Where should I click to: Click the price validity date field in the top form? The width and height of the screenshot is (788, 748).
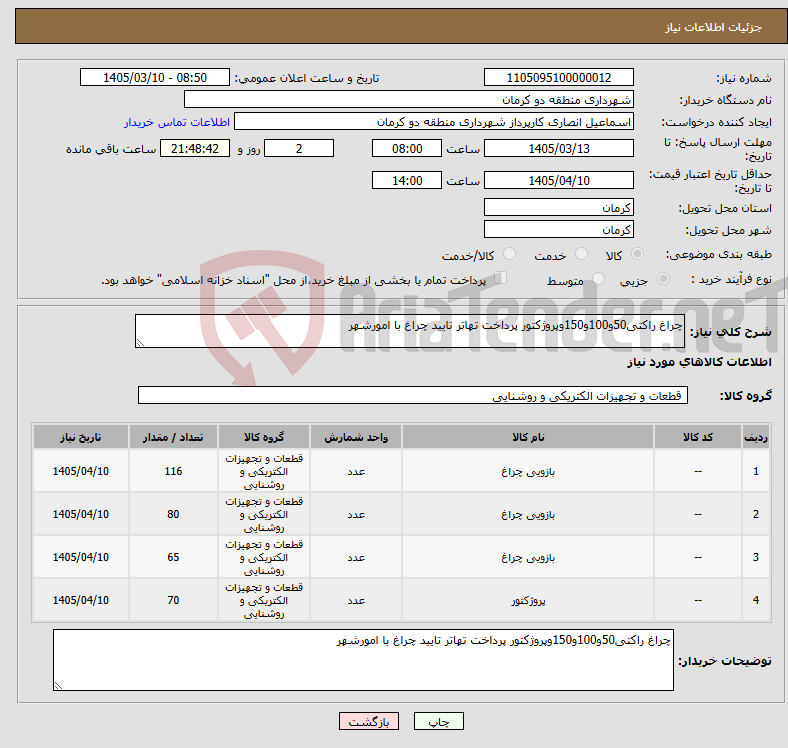(558, 180)
